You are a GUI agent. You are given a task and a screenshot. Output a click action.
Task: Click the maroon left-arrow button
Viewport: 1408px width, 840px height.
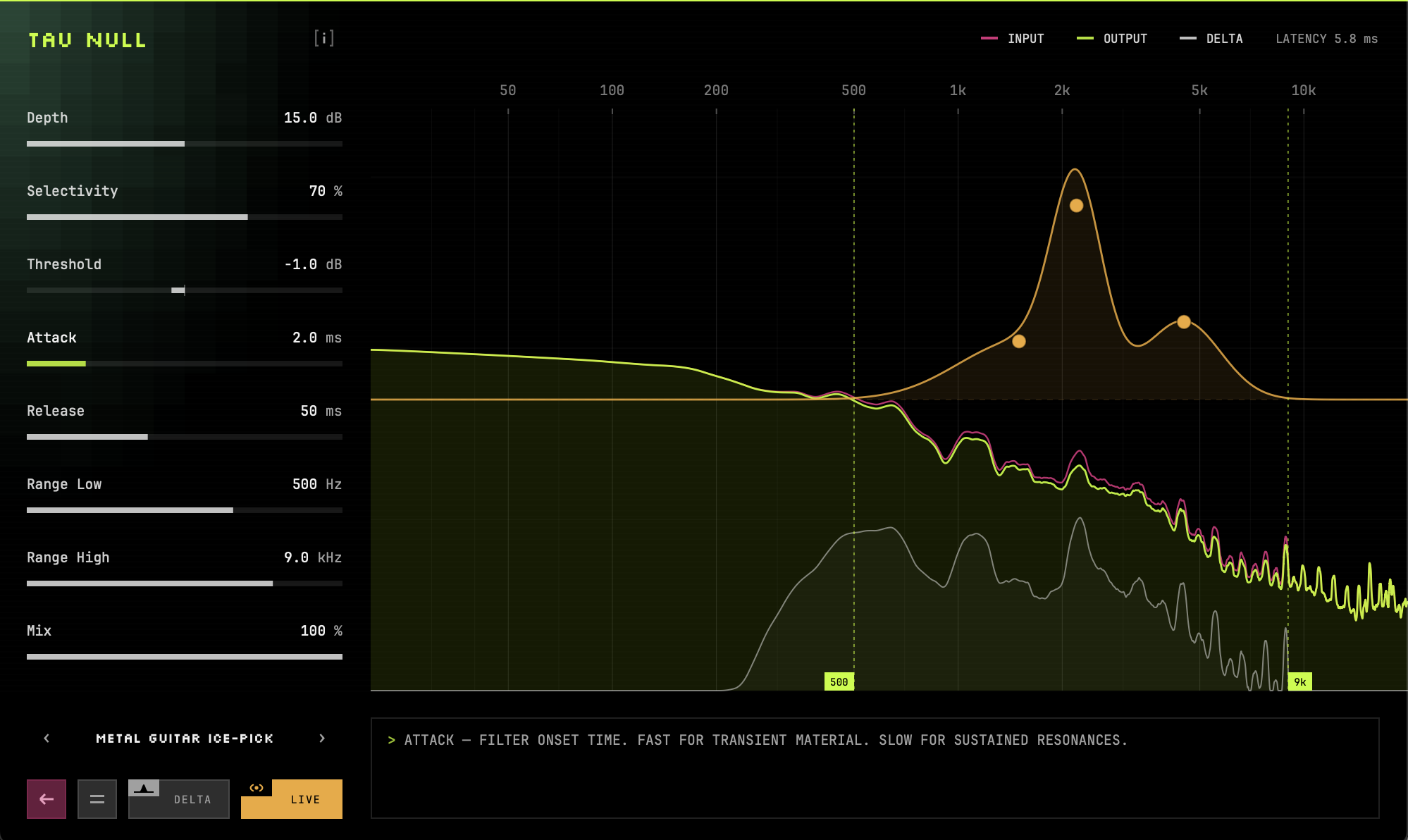(x=47, y=799)
